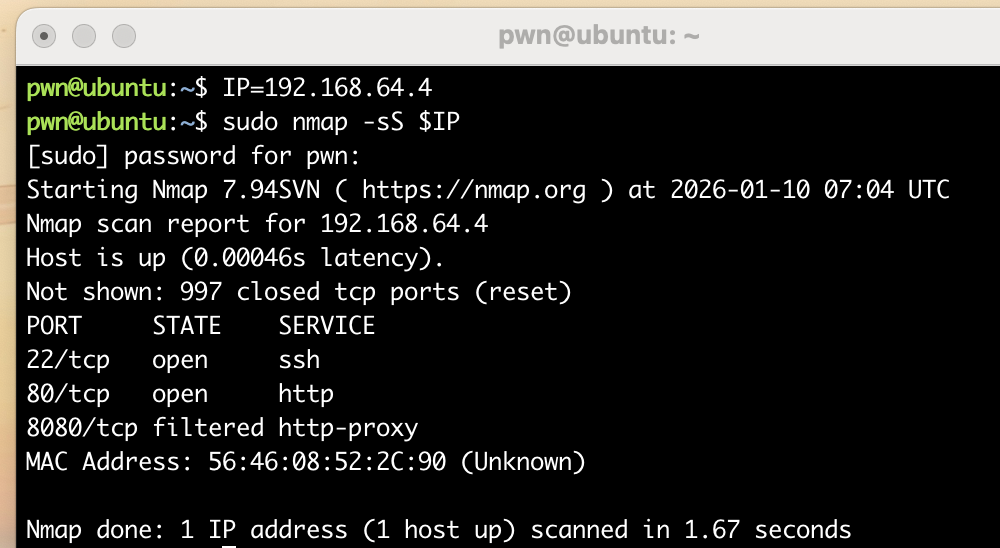Click the window zoom button

(123, 36)
